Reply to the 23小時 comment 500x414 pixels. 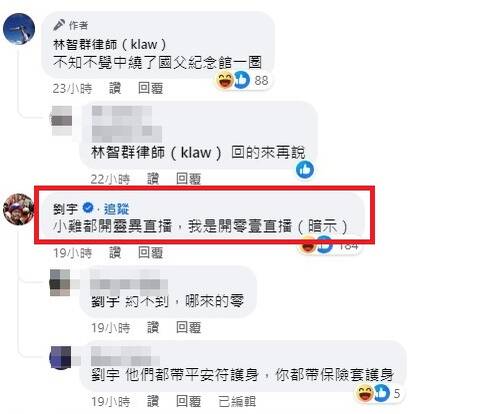150,88
